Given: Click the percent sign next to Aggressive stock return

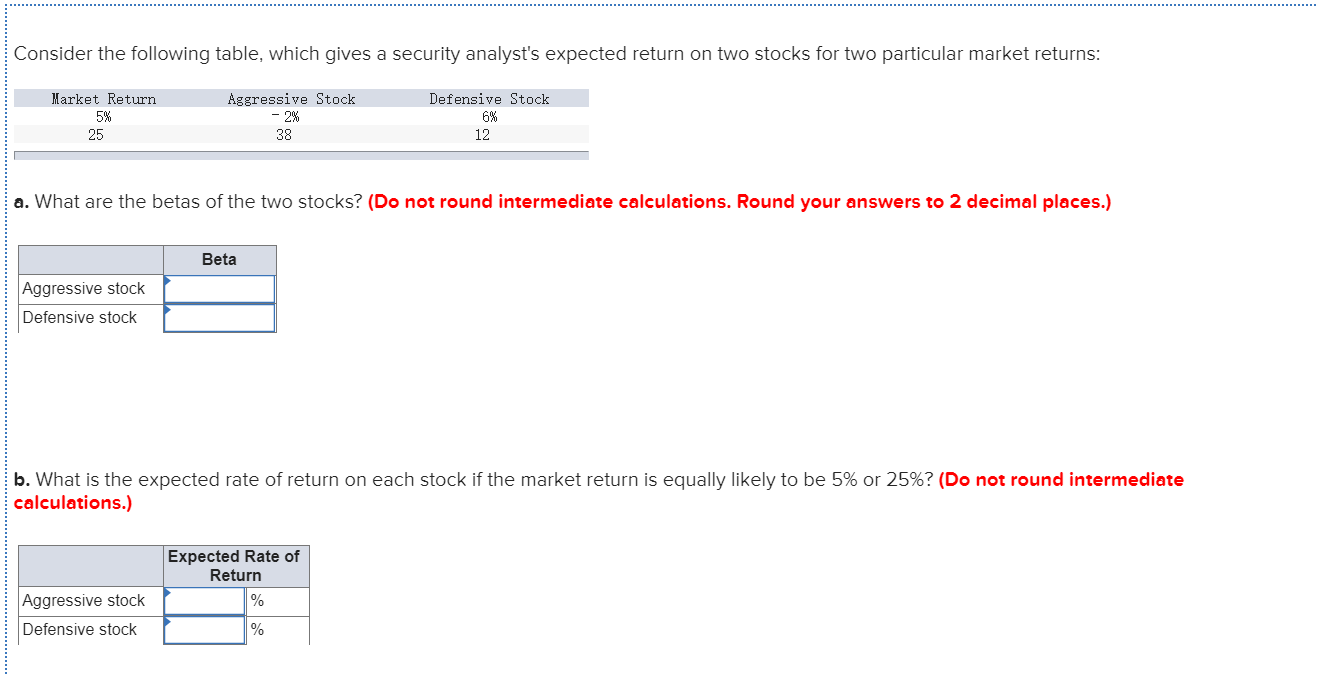Looking at the screenshot, I should [x=257, y=600].
